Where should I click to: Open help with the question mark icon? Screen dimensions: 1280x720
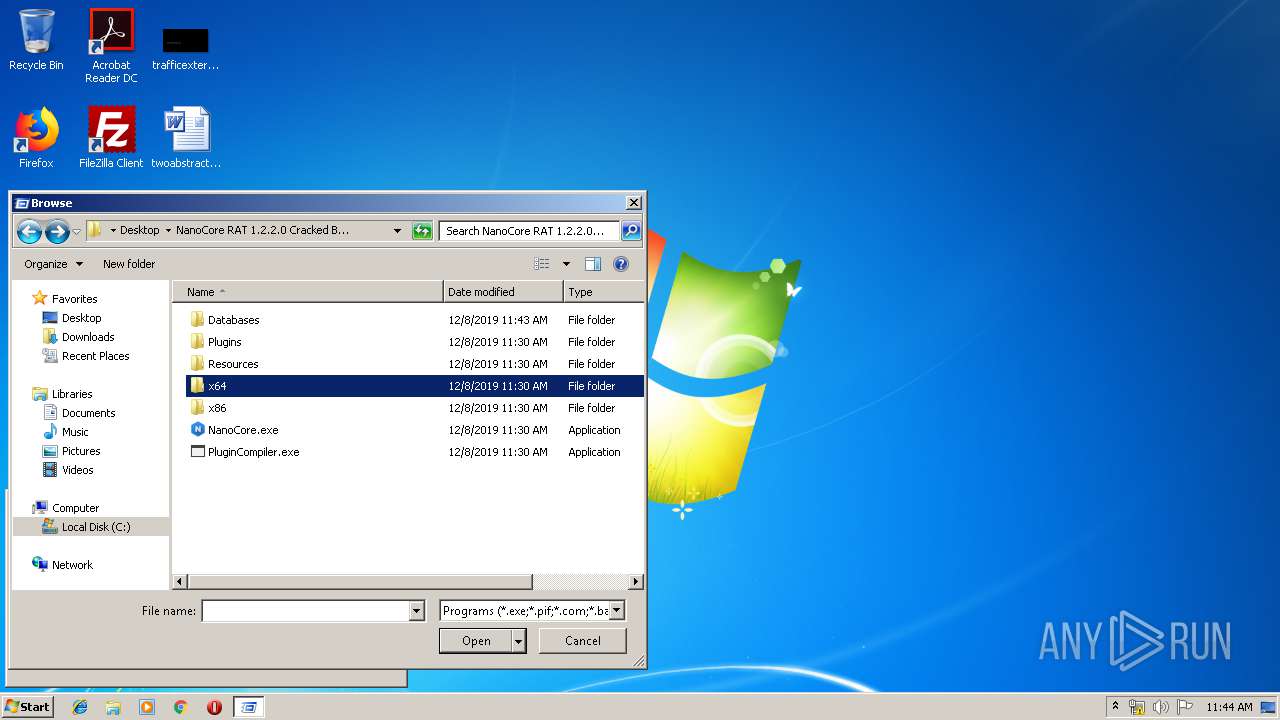pyautogui.click(x=621, y=264)
